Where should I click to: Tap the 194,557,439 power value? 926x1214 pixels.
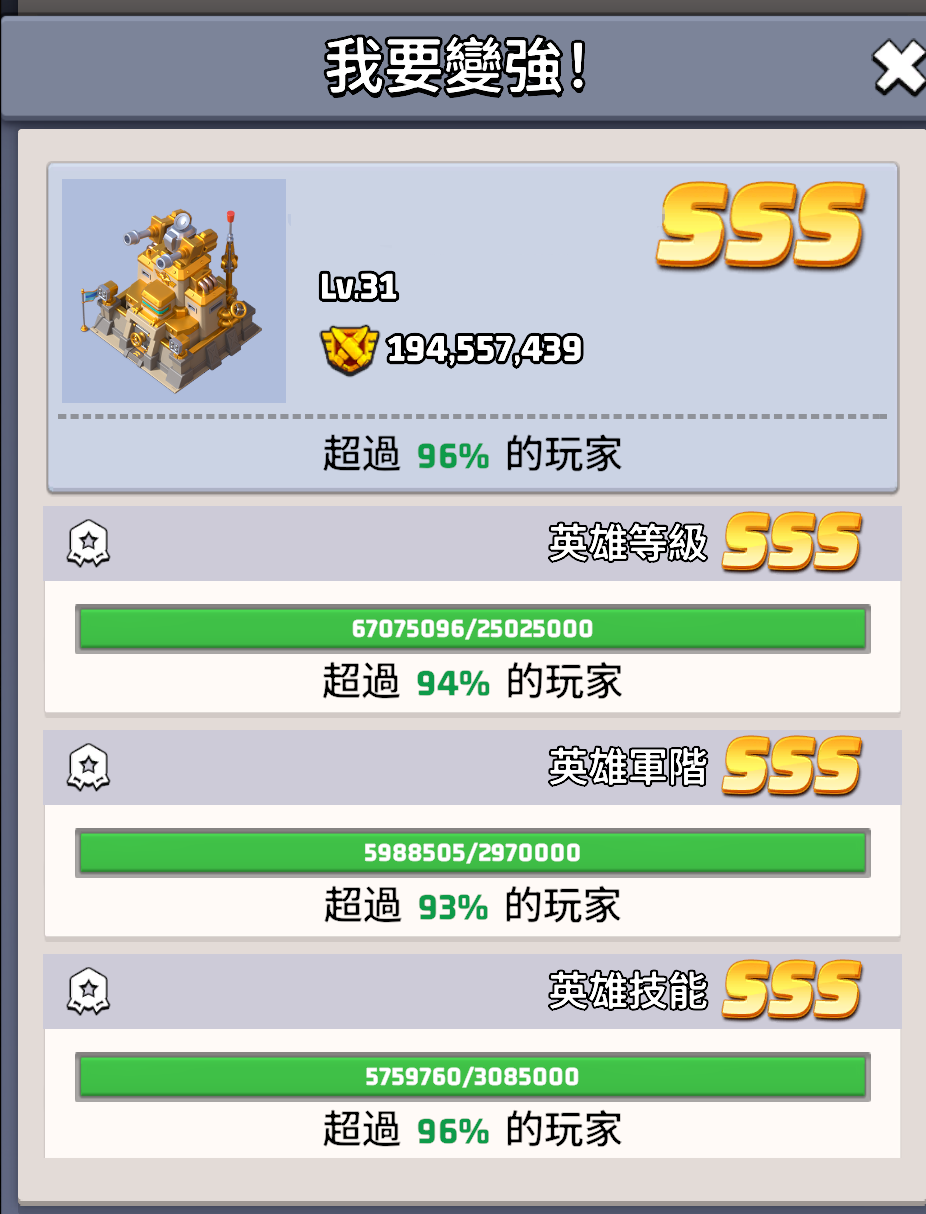click(x=485, y=349)
